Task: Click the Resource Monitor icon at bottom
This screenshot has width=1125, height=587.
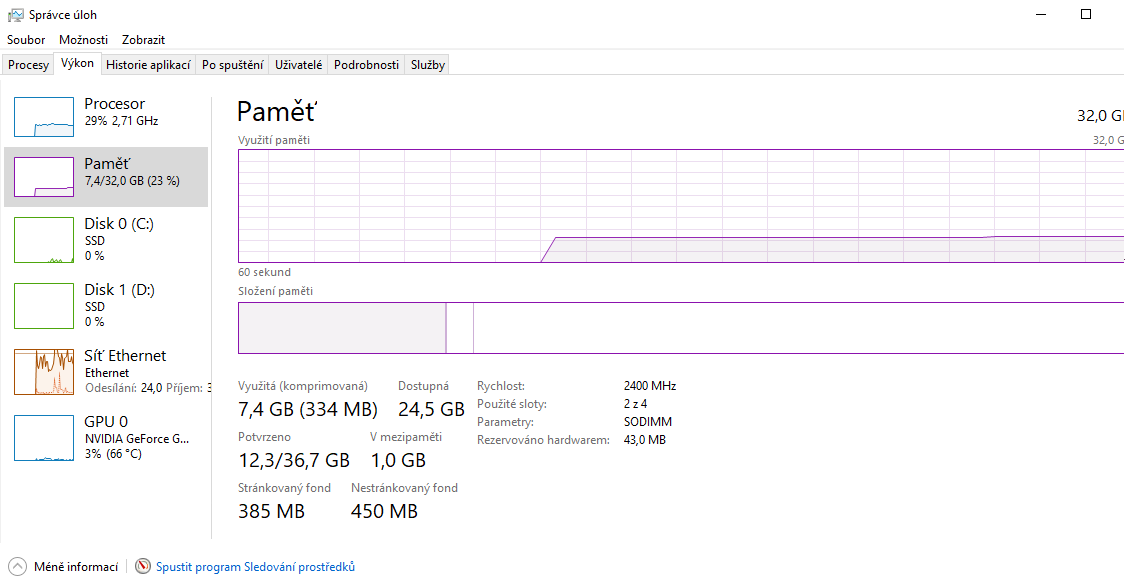Action: (x=143, y=567)
